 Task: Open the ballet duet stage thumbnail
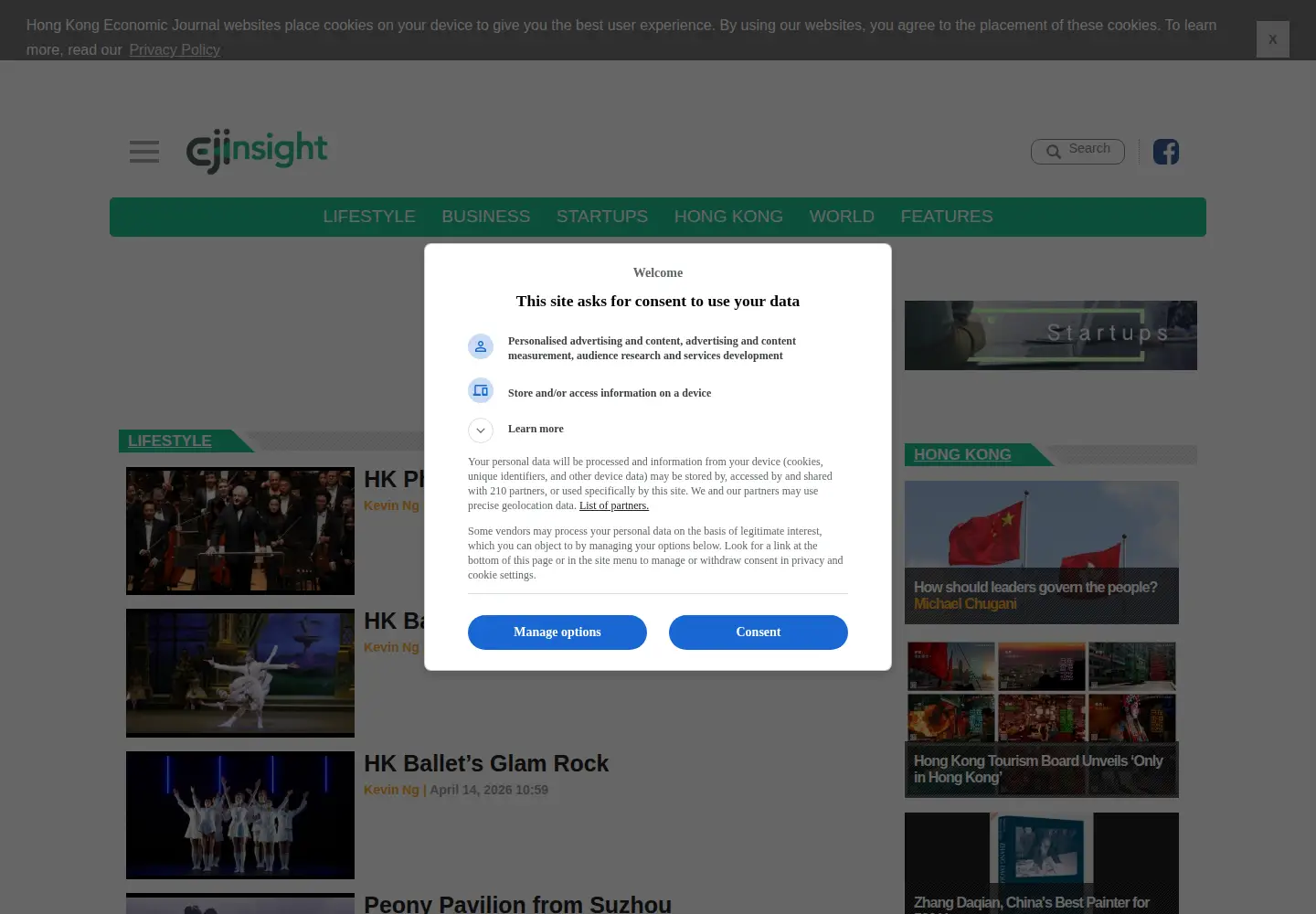click(x=240, y=673)
